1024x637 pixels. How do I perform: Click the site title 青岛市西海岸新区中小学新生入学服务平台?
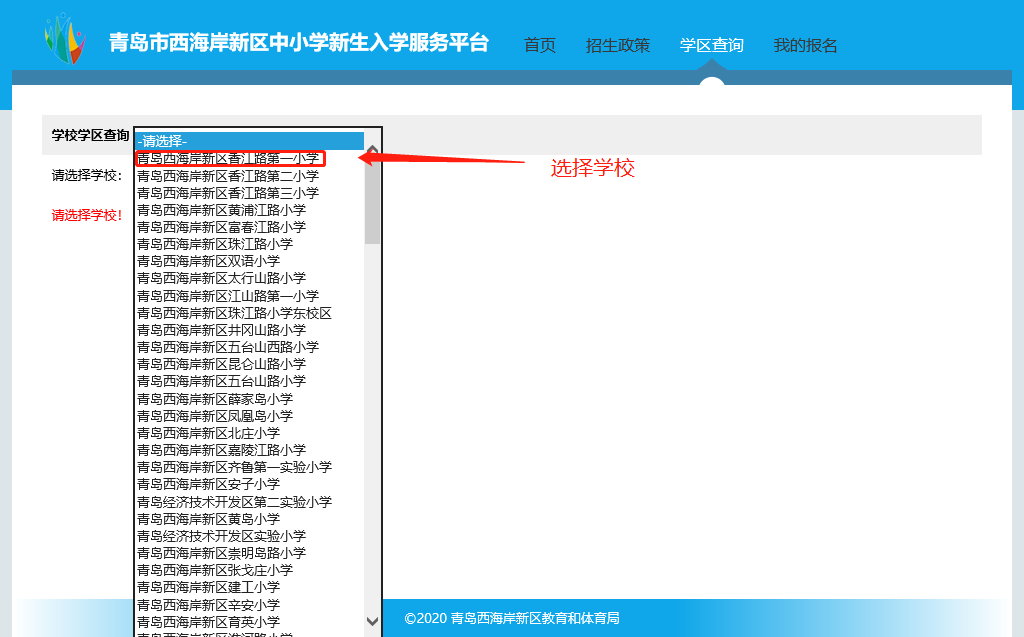299,42
